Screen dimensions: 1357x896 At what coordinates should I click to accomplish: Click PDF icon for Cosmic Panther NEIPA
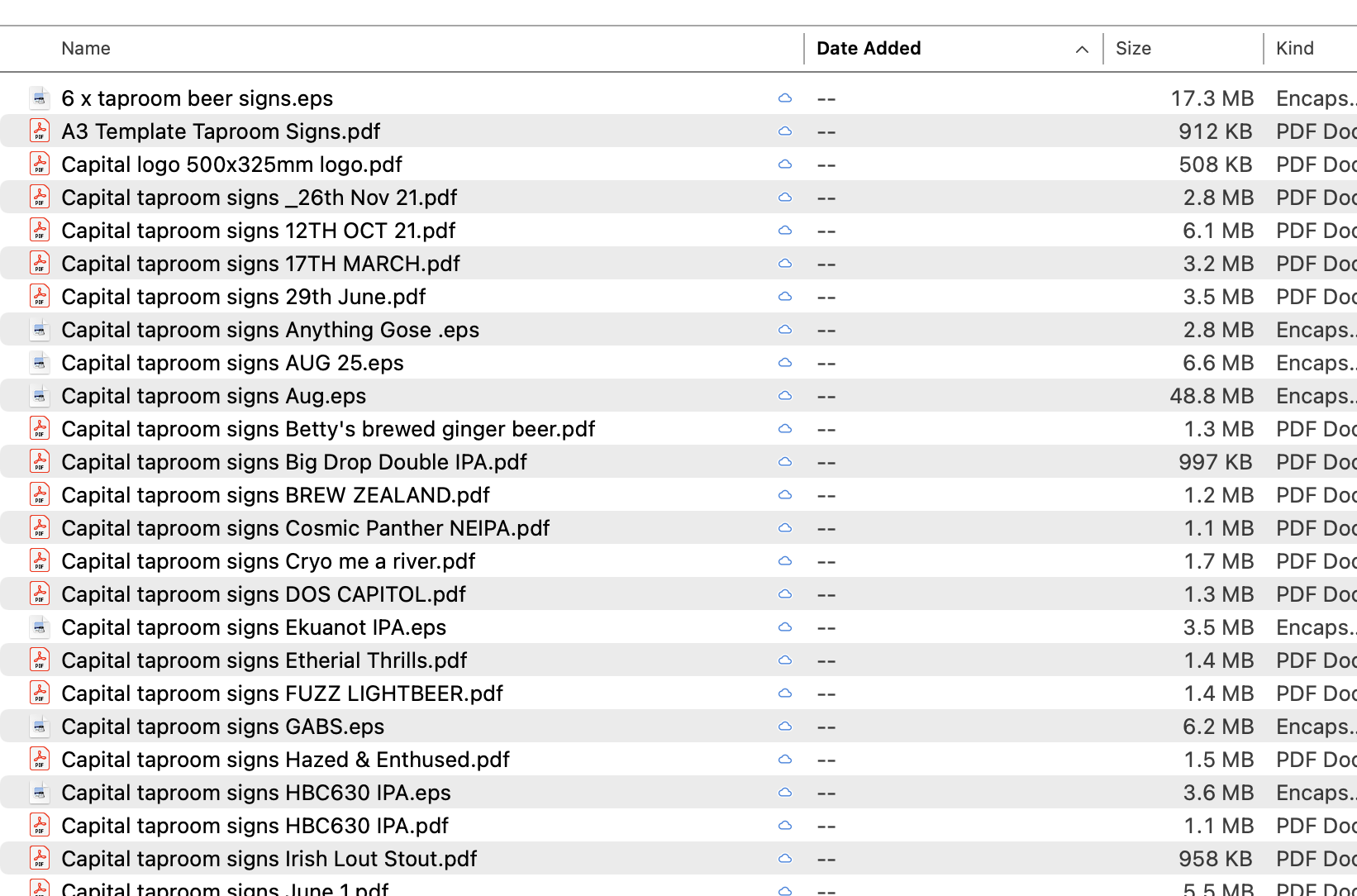[x=40, y=528]
